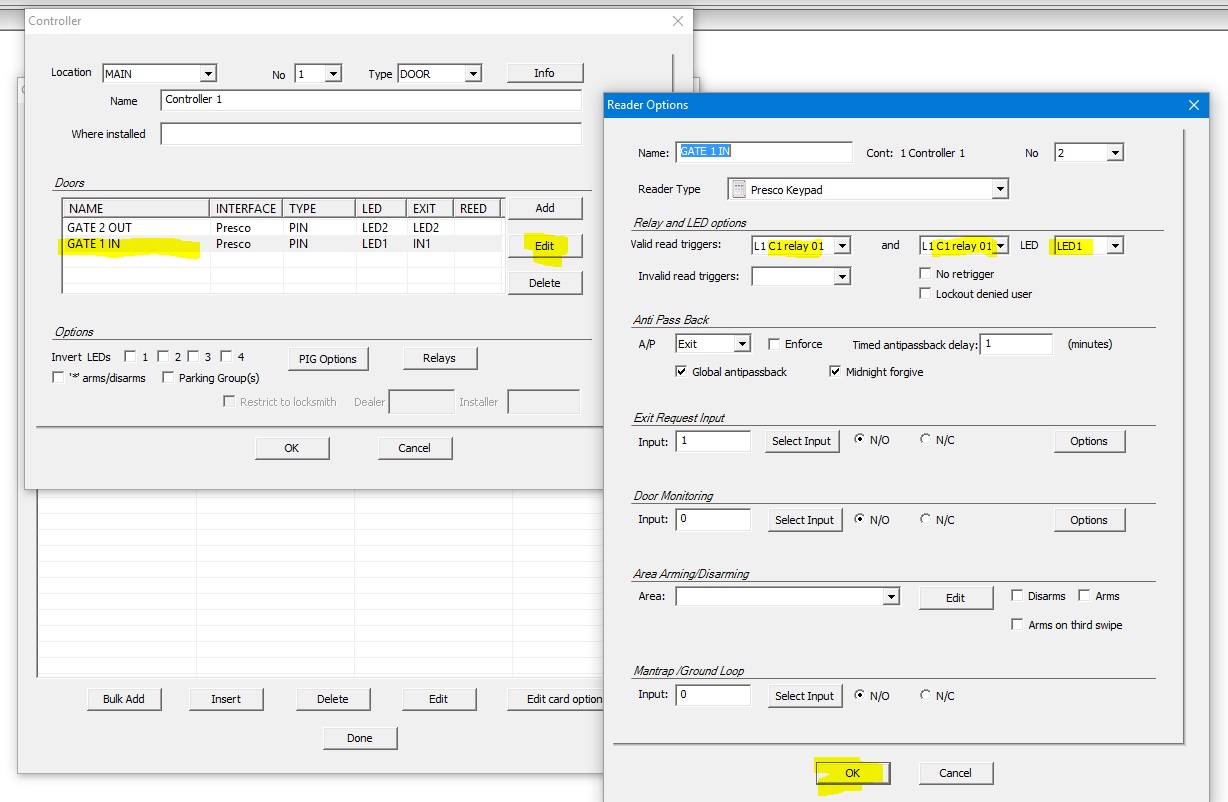Click the INTERFACE column header
This screenshot has width=1228, height=802.
(247, 209)
